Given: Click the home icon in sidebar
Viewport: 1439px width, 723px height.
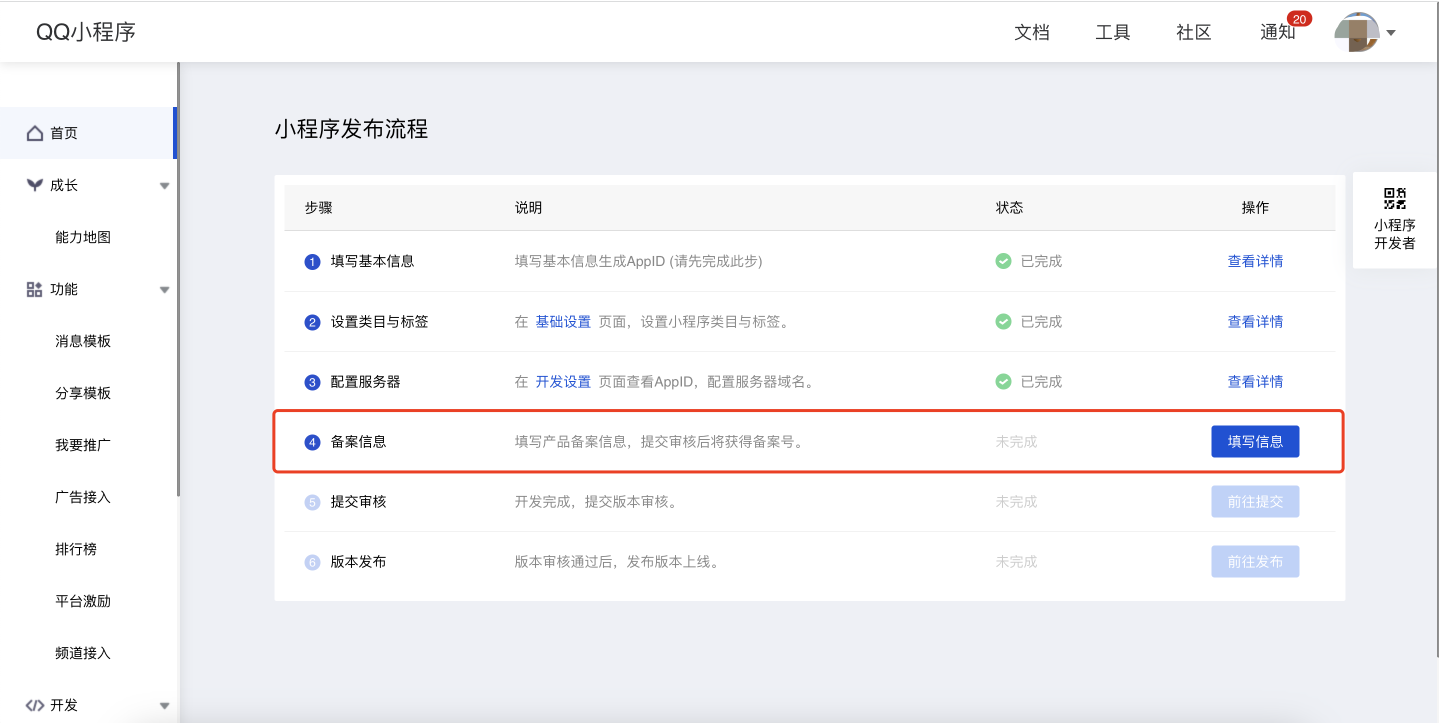Looking at the screenshot, I should click(35, 133).
